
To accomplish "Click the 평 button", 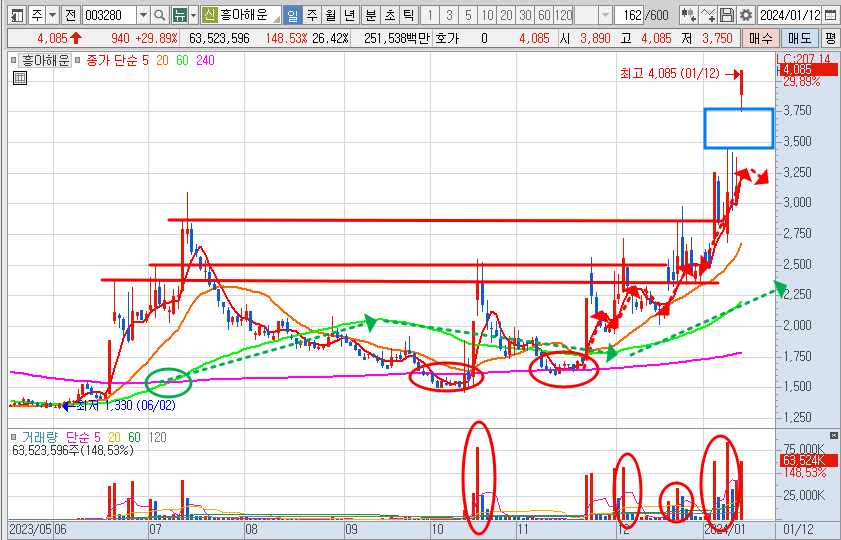I will click(x=830, y=38).
